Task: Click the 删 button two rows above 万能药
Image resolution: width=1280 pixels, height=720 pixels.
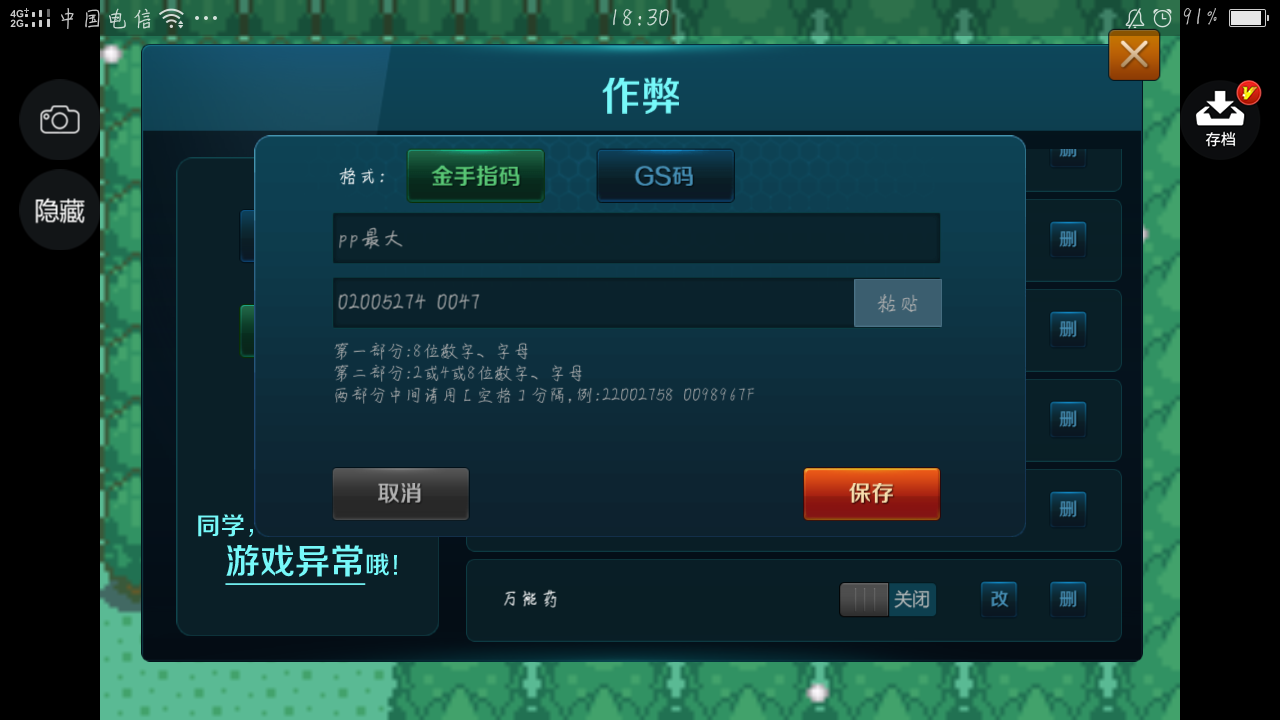Action: (1068, 419)
